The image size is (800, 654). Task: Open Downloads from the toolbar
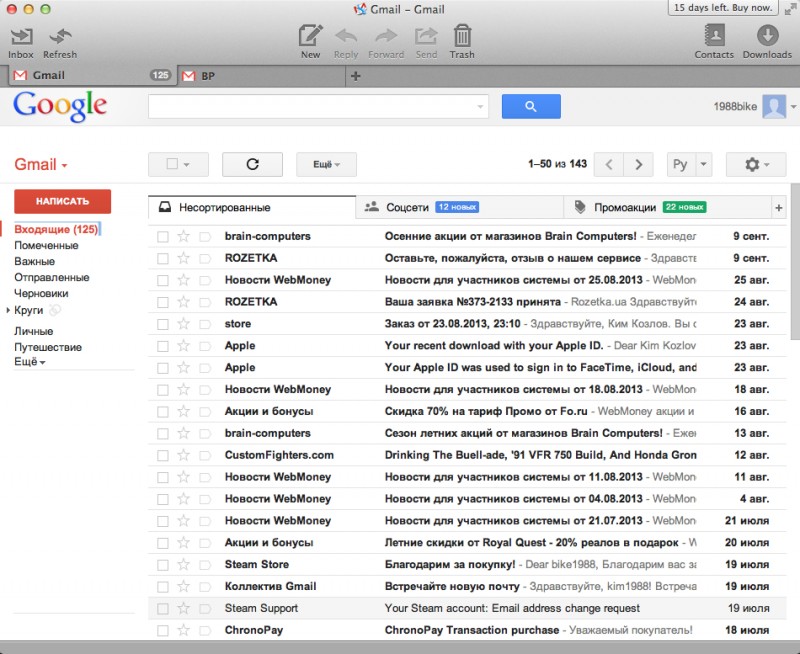tap(767, 42)
